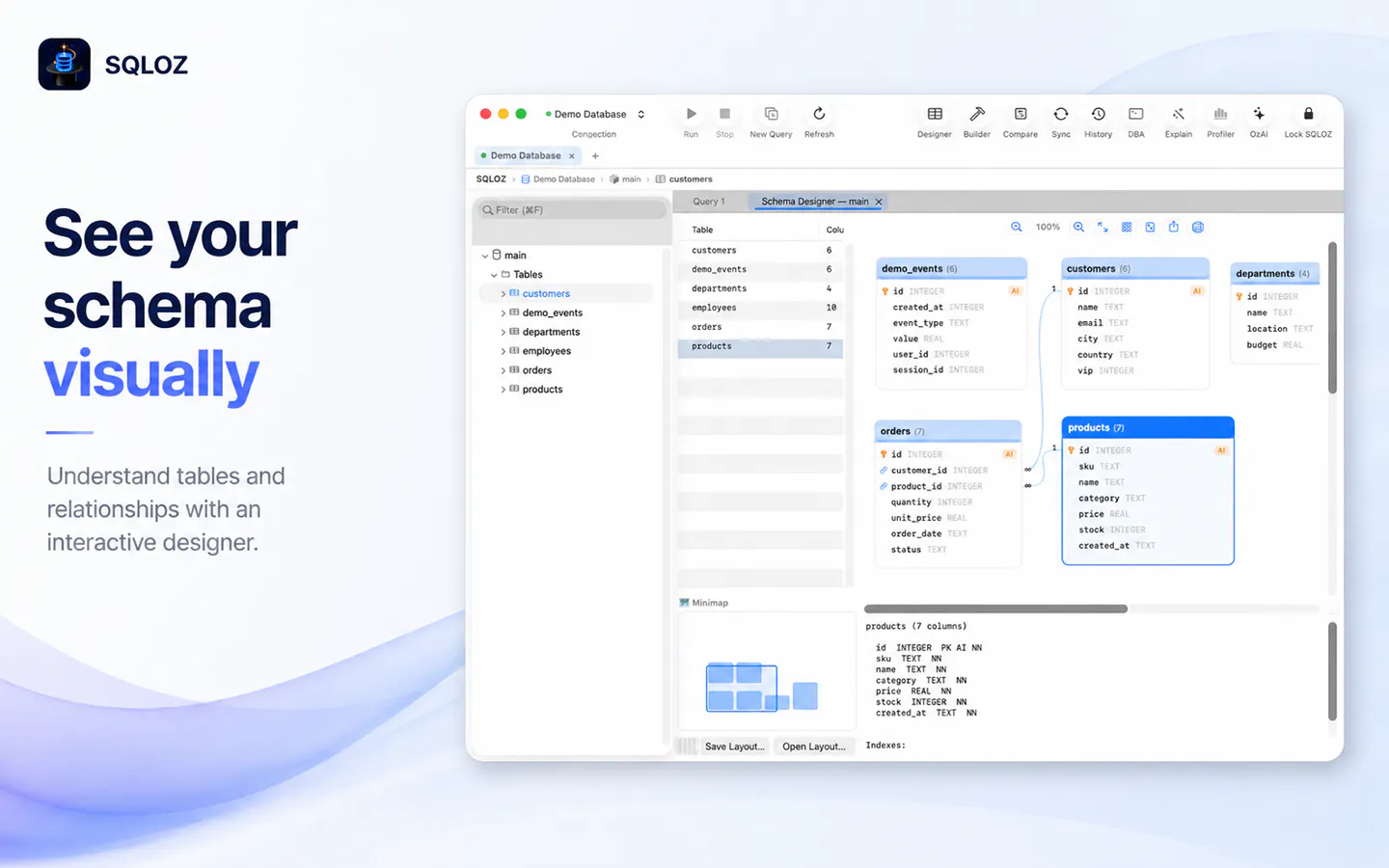Click the 100% zoom level indicator
Screen dimensions: 1389x868
click(x=1048, y=228)
